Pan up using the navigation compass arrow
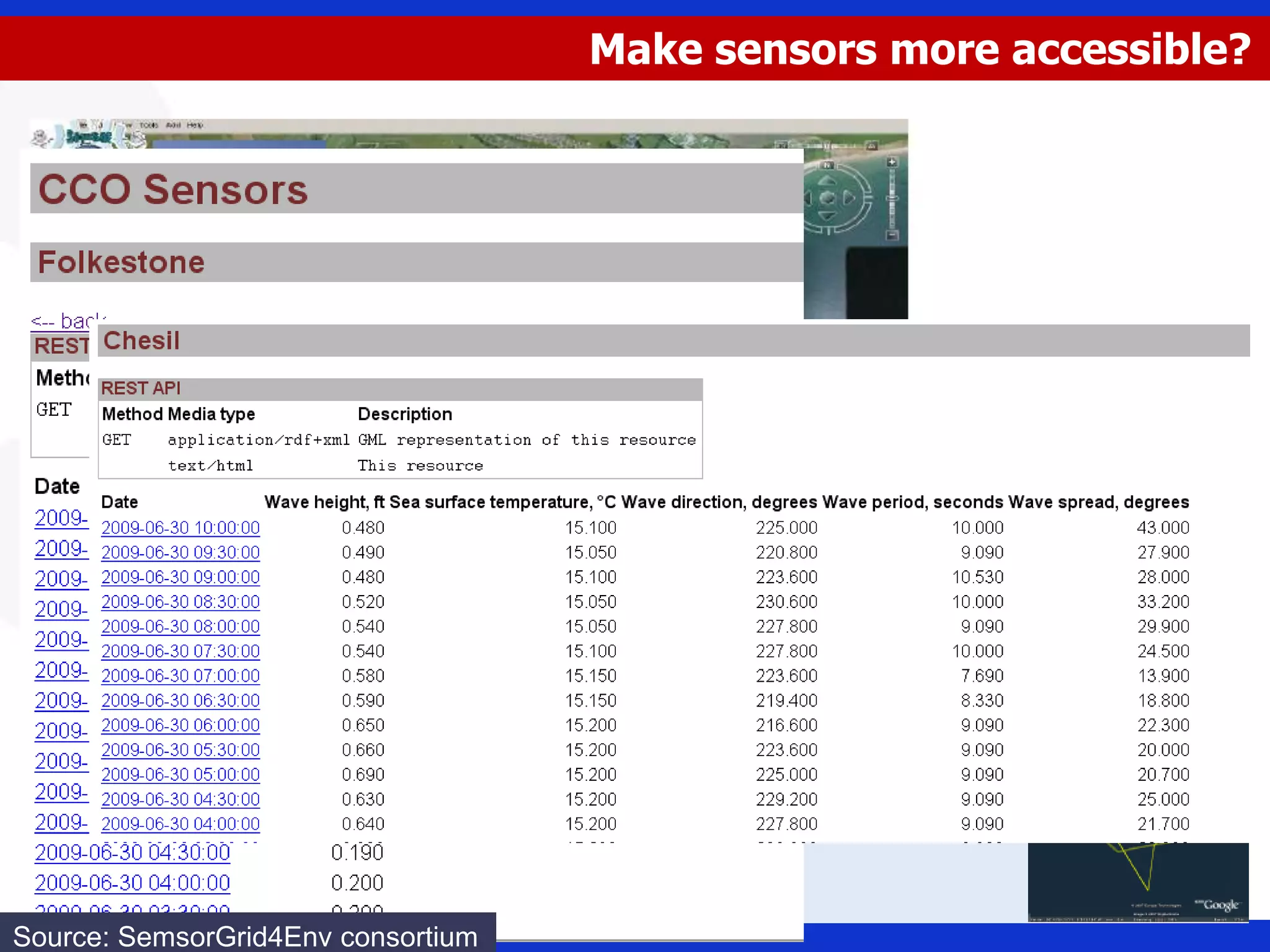1270x952 pixels. [827, 181]
